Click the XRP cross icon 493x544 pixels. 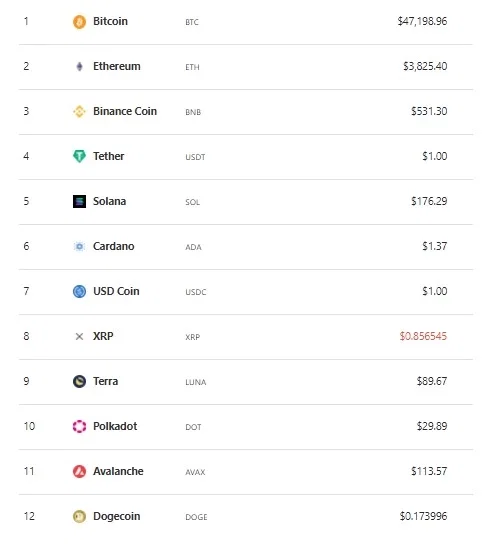(x=79, y=336)
